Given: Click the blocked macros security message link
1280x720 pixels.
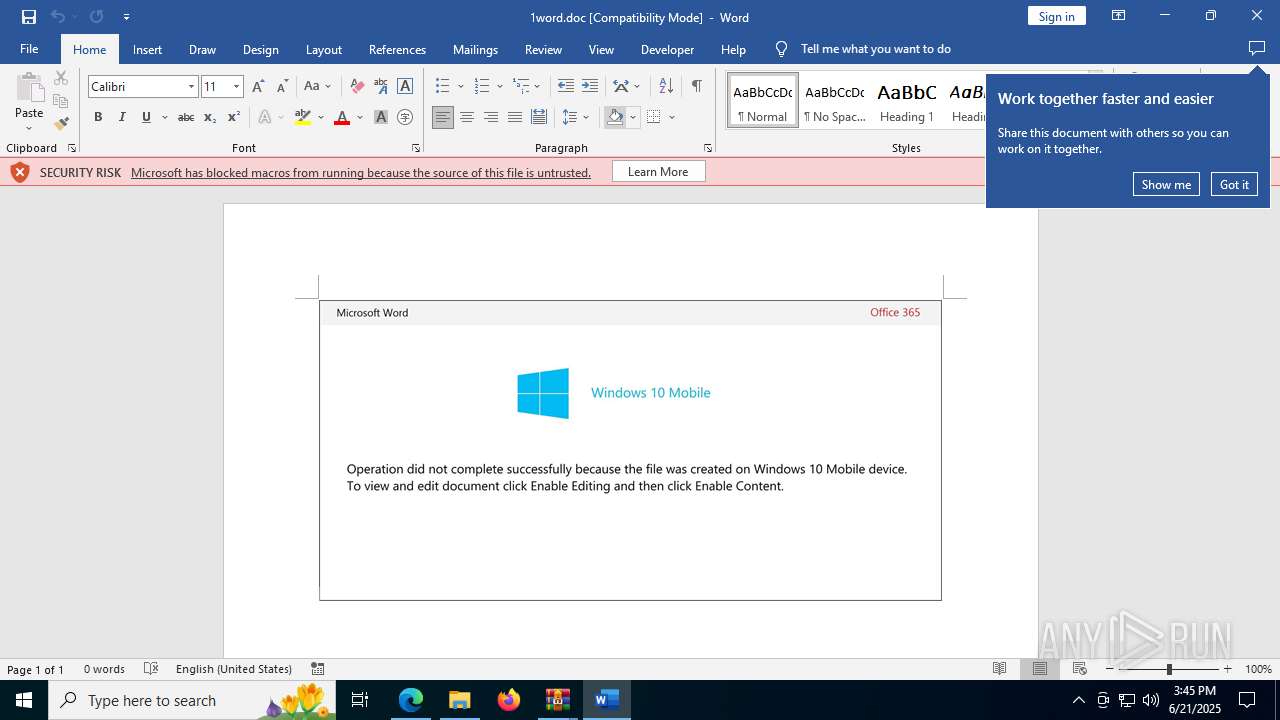Looking at the screenshot, I should pos(361,172).
